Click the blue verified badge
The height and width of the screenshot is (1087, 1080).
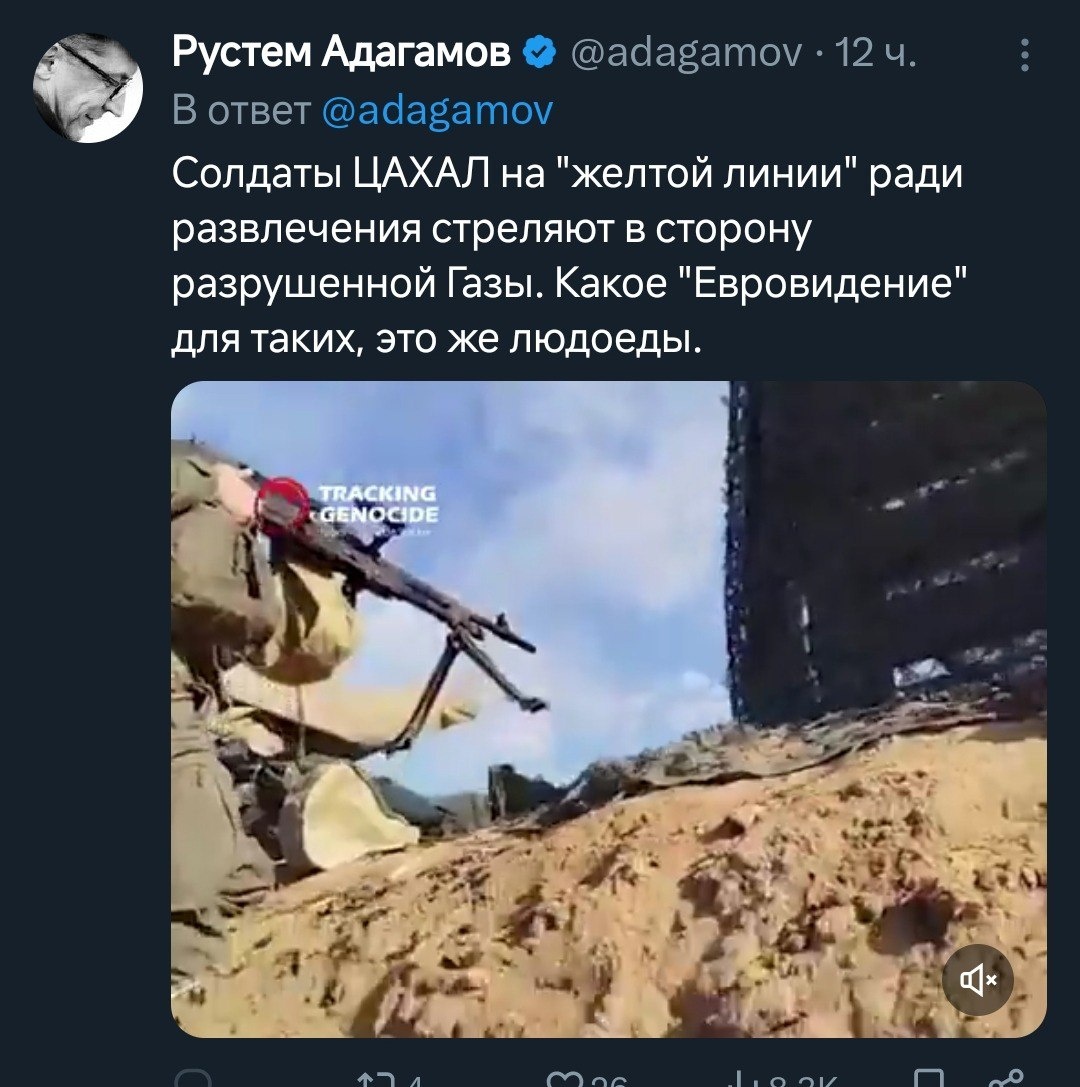point(539,53)
